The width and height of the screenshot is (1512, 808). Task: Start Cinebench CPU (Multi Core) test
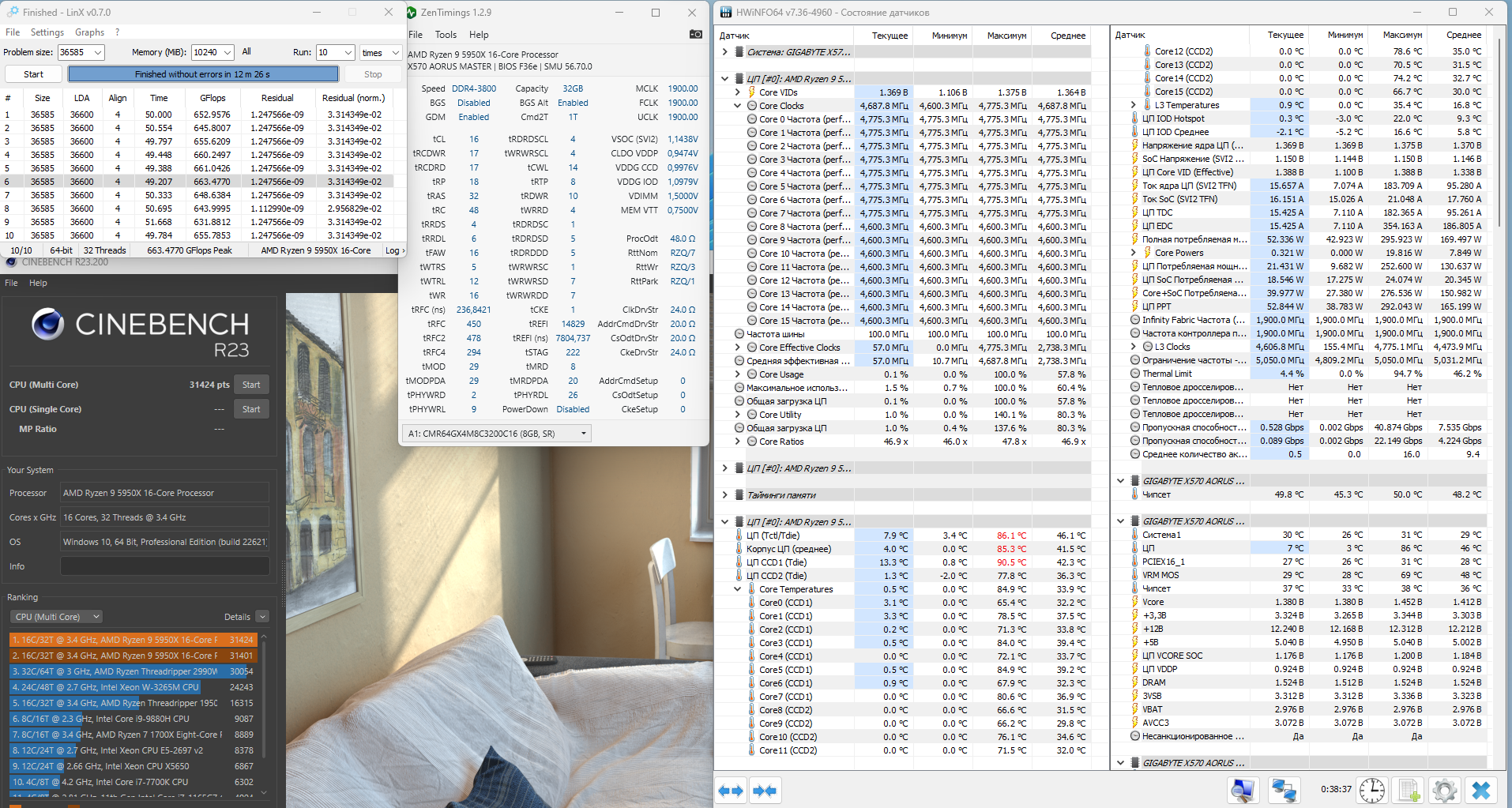pos(251,385)
